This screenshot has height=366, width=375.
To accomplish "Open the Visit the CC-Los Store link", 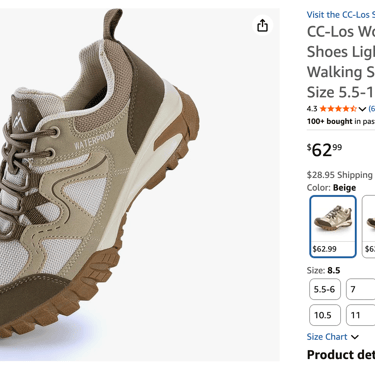I will click(x=341, y=15).
